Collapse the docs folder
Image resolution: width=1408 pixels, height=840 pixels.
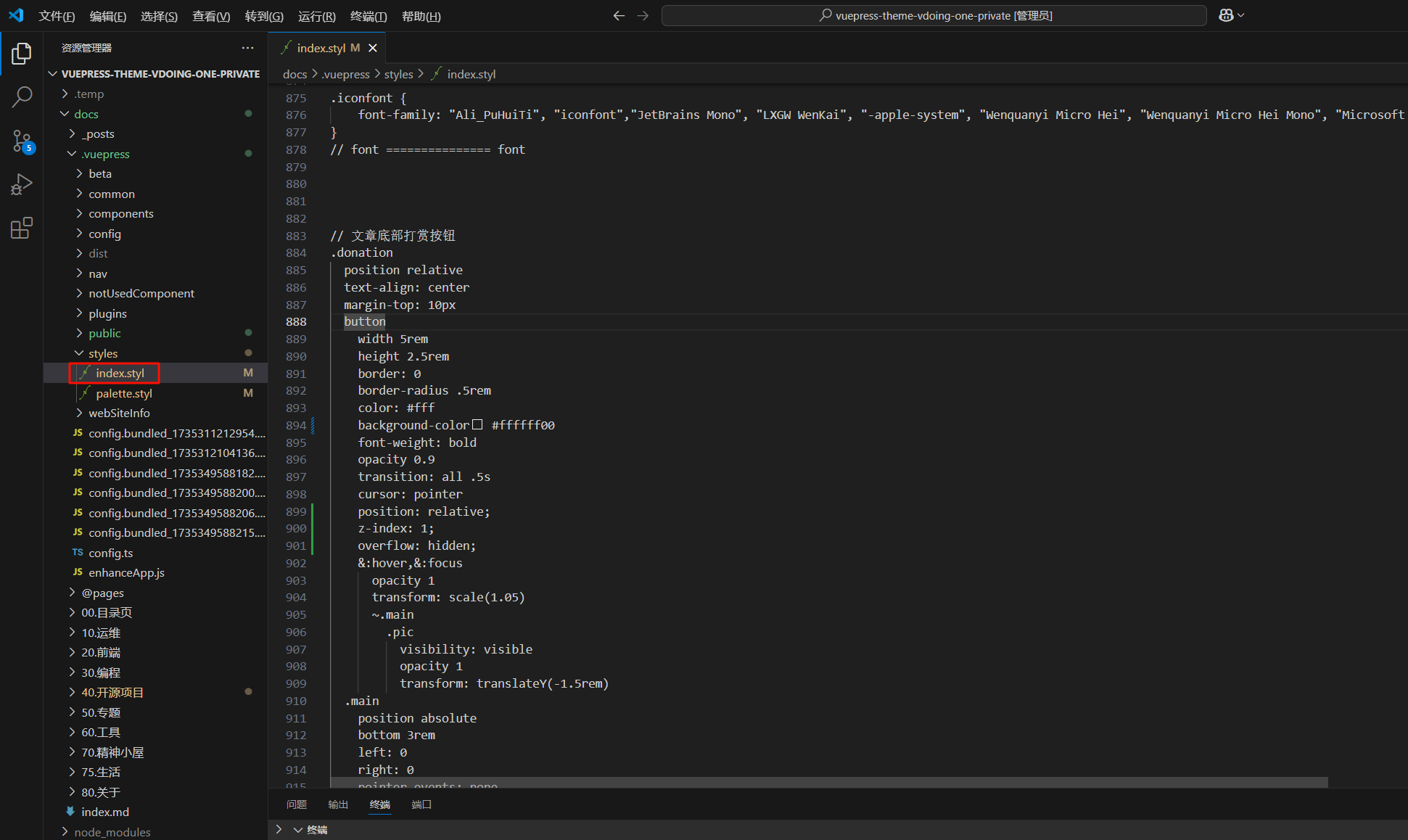(86, 114)
